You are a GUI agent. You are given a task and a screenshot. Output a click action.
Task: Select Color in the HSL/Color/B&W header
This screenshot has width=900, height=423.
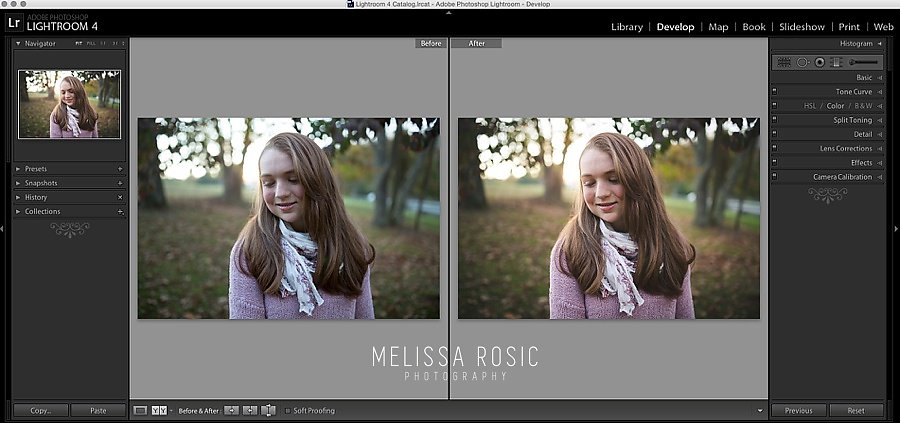pos(835,106)
